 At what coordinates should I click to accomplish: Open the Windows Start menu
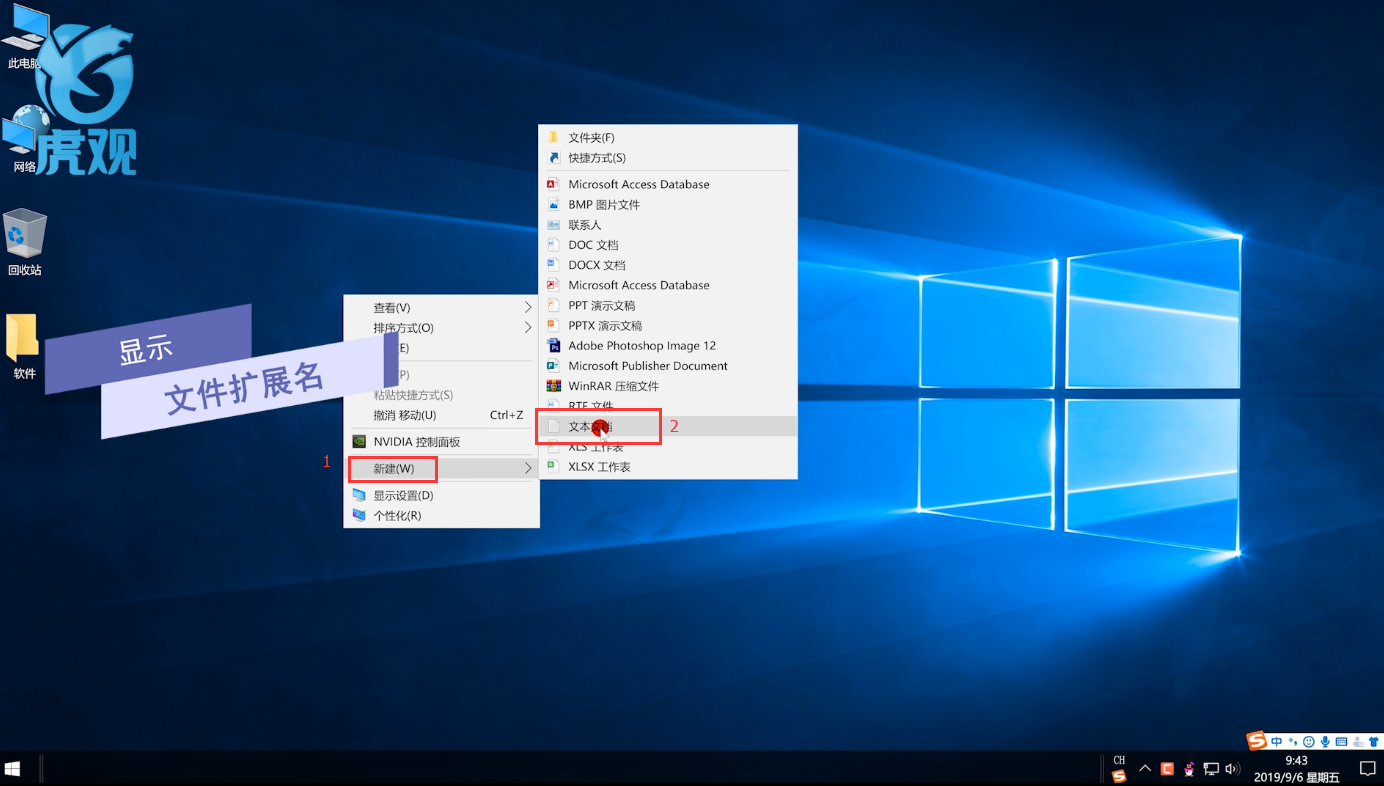(x=13, y=769)
